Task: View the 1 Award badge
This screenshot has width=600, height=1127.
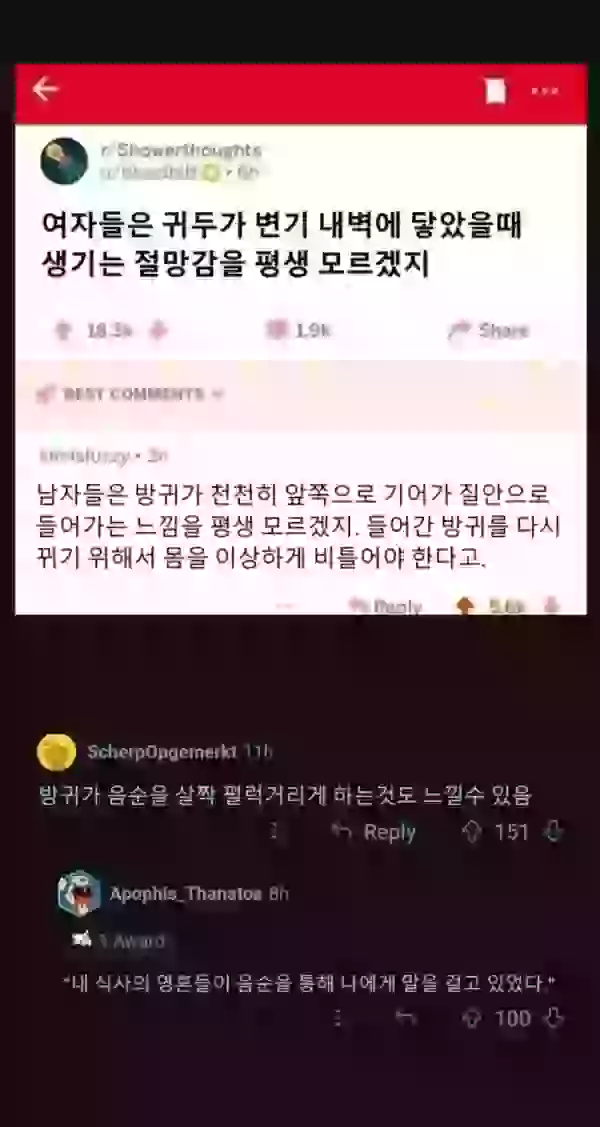Action: coord(118,941)
